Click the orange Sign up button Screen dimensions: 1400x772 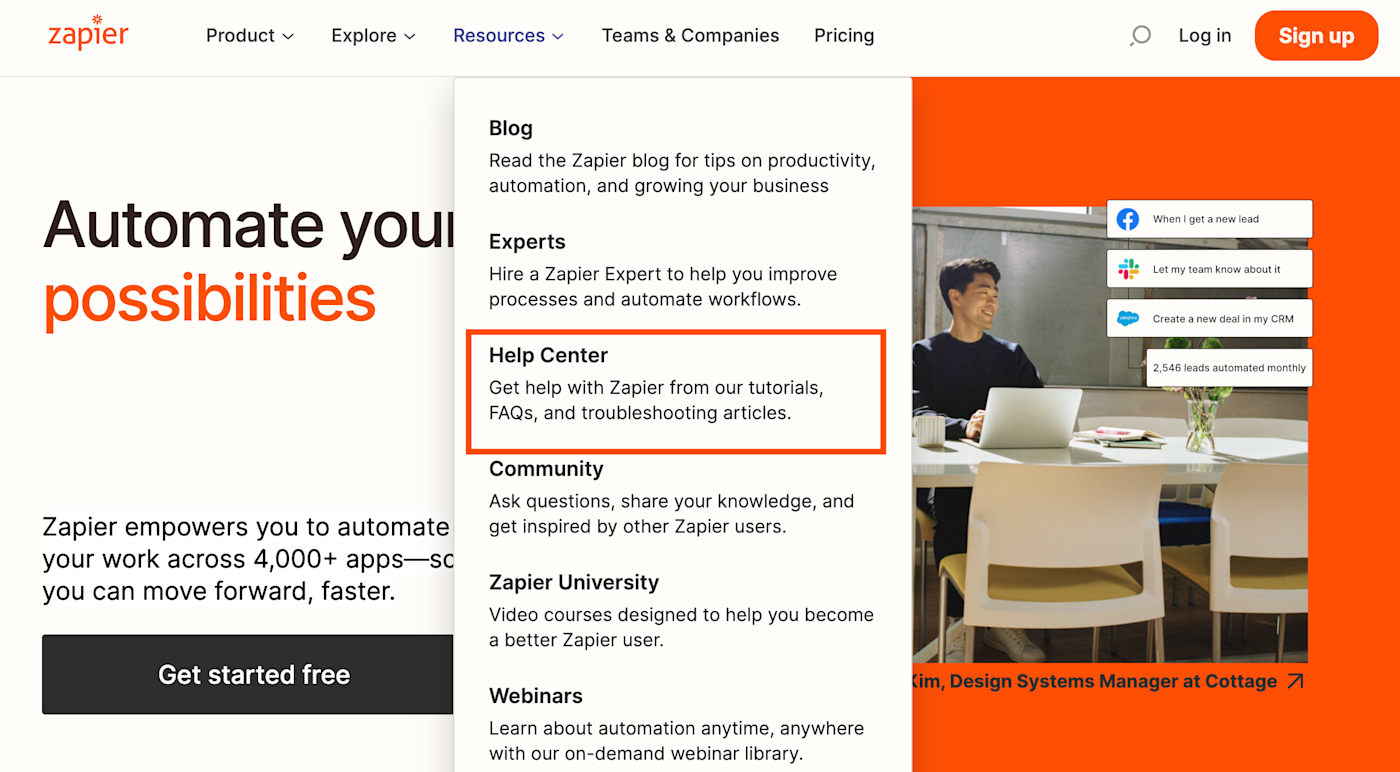pos(1316,36)
